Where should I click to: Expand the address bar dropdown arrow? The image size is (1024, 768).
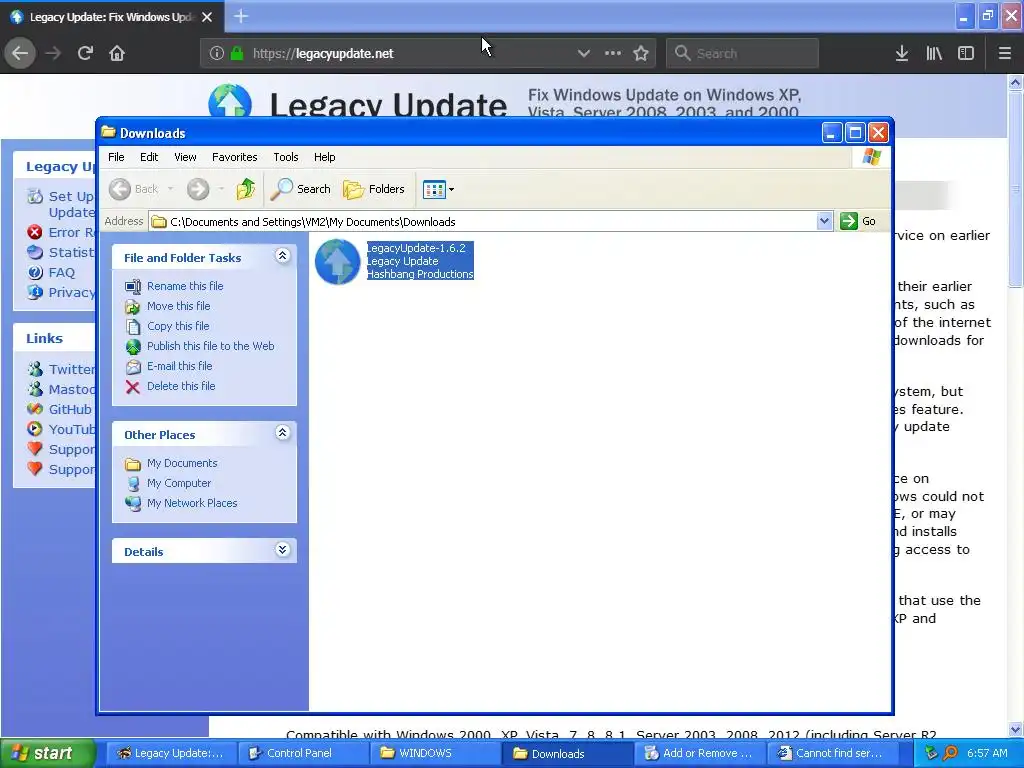(824, 221)
